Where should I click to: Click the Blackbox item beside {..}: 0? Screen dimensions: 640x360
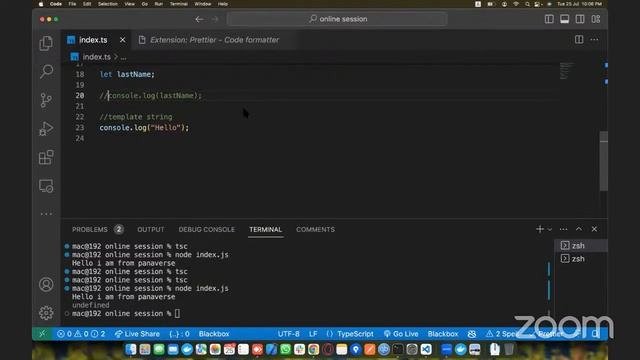[214, 334]
